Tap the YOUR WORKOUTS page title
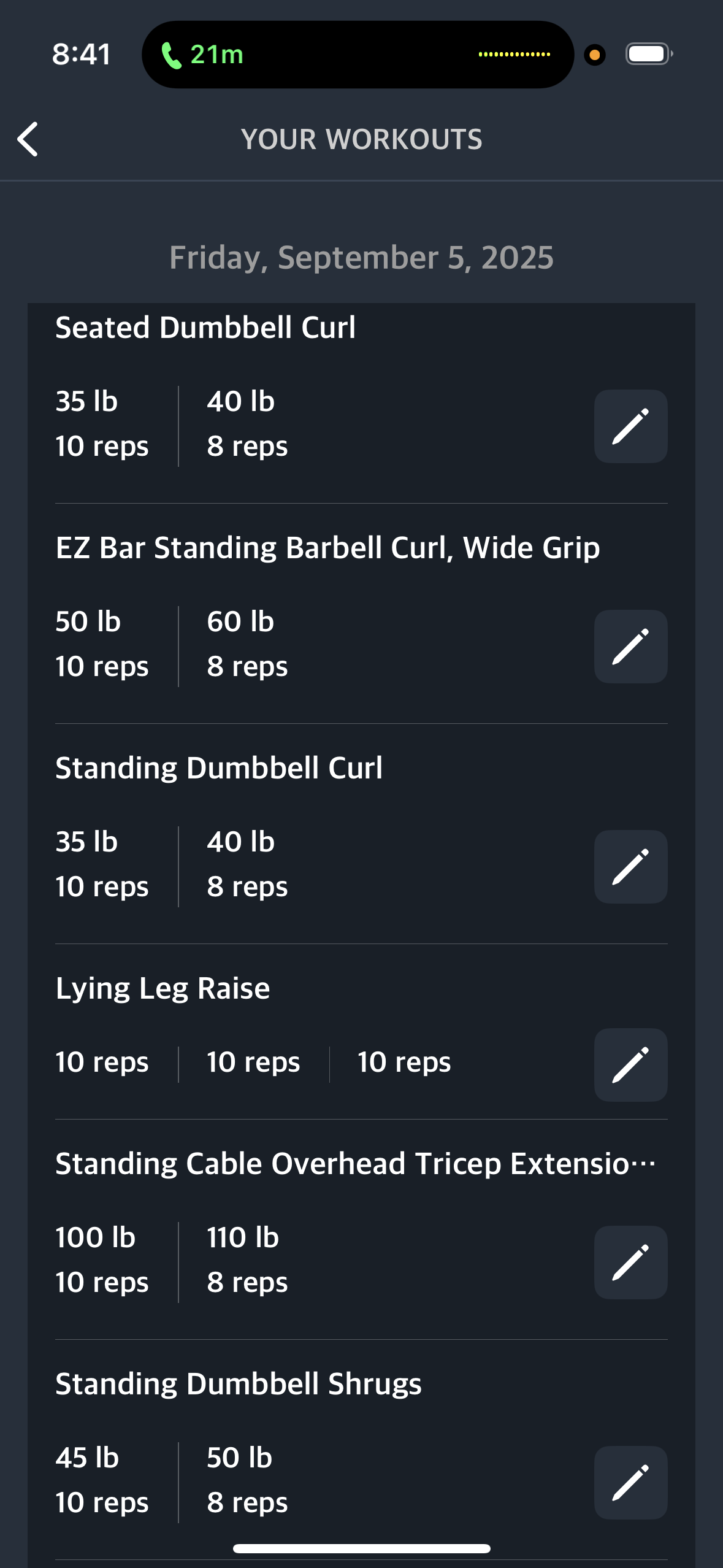 coord(361,139)
